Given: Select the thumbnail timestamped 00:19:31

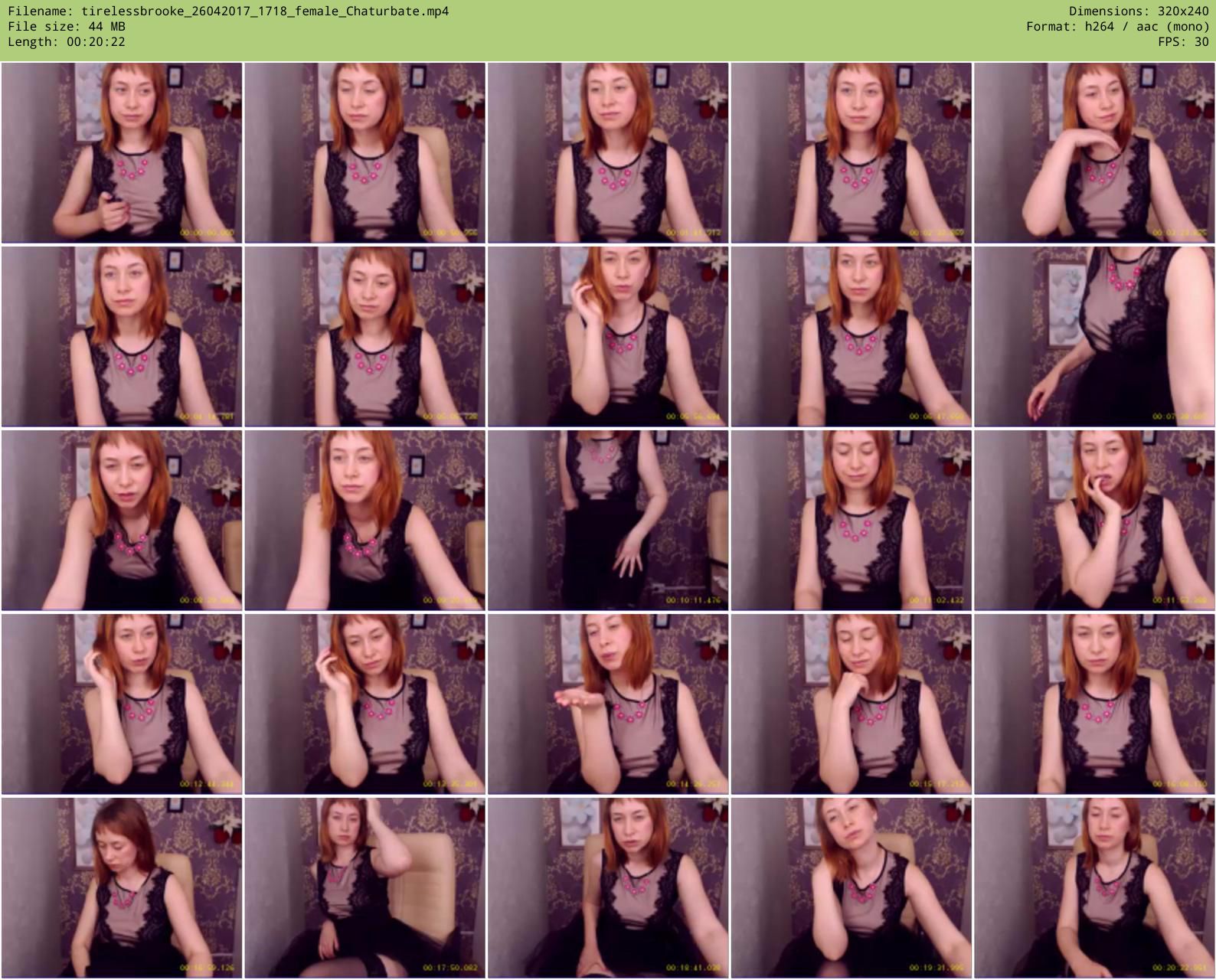Looking at the screenshot, I should (851, 888).
